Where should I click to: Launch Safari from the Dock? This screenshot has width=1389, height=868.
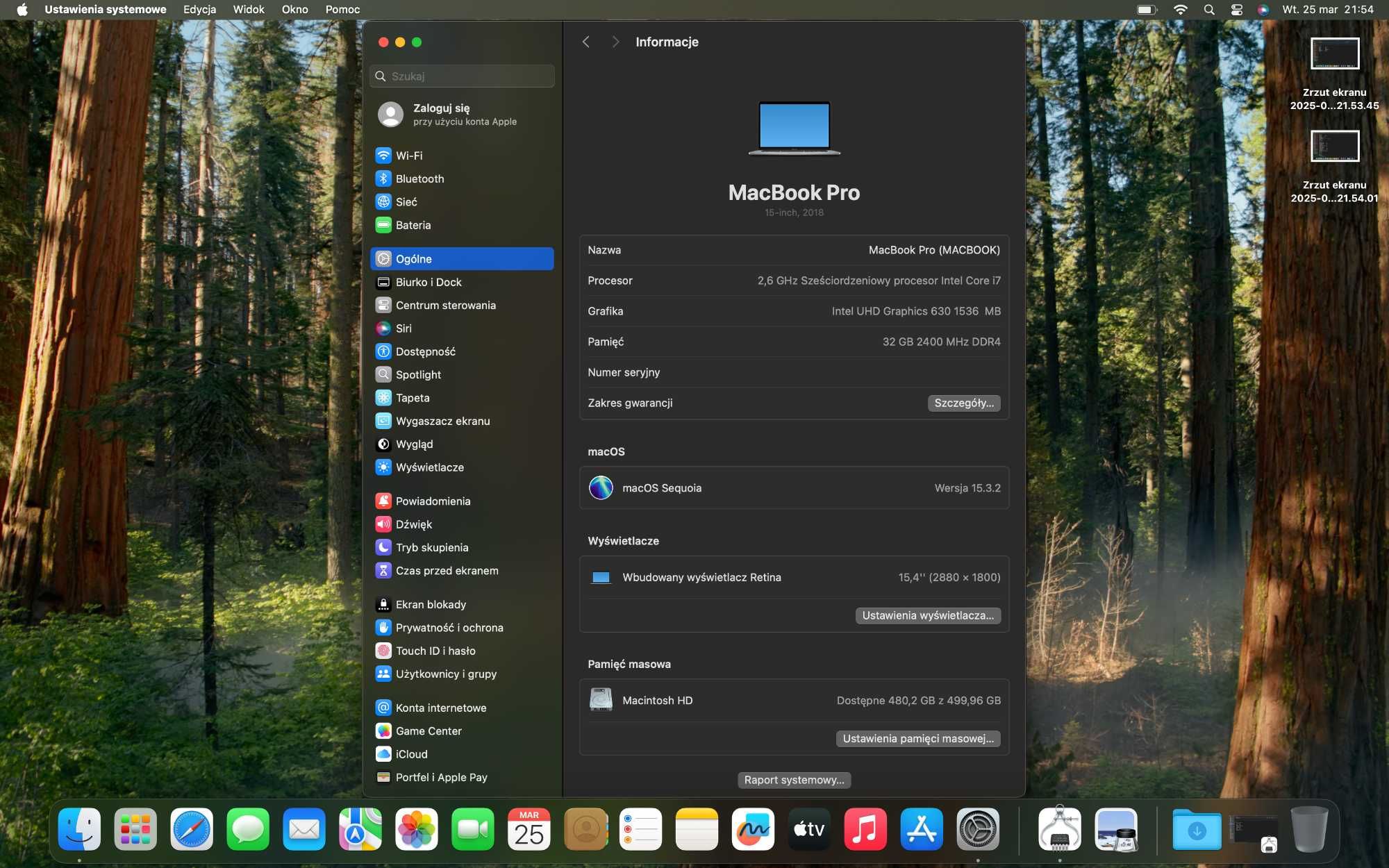point(192,828)
